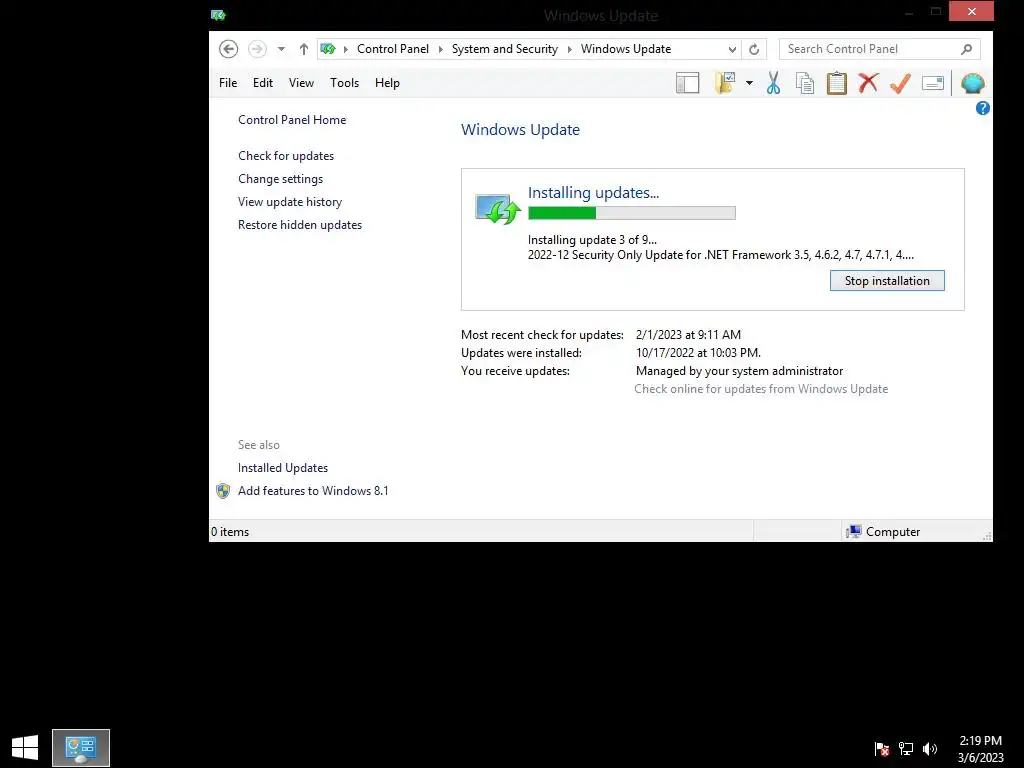
Task: Click the Properties toolbar icon
Action: point(933,83)
